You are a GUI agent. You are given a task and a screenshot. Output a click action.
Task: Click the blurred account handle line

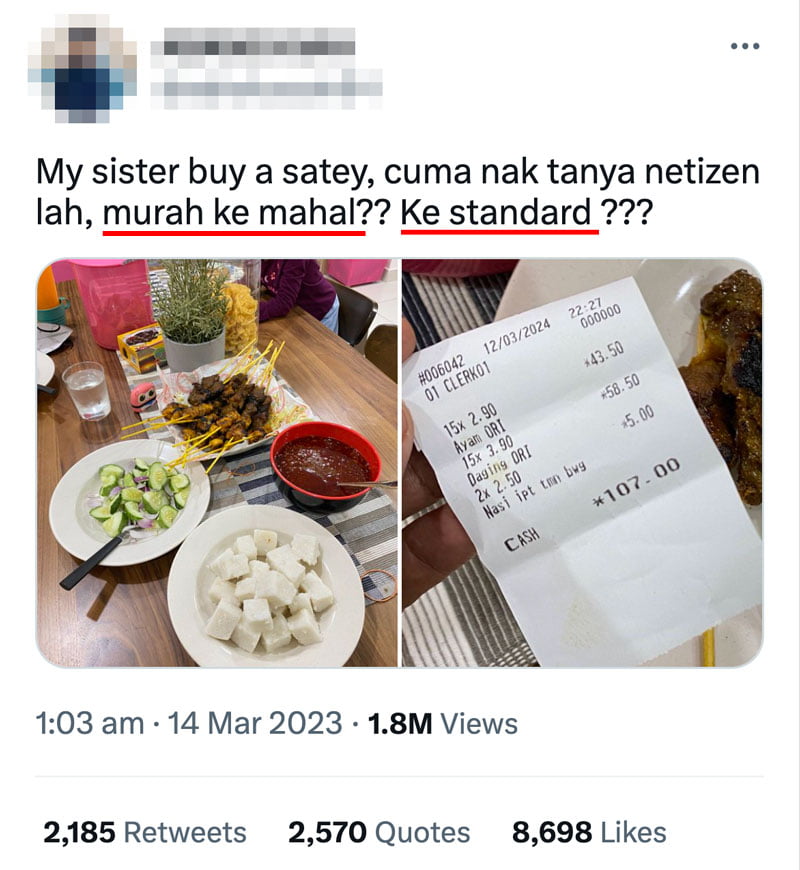tap(267, 88)
